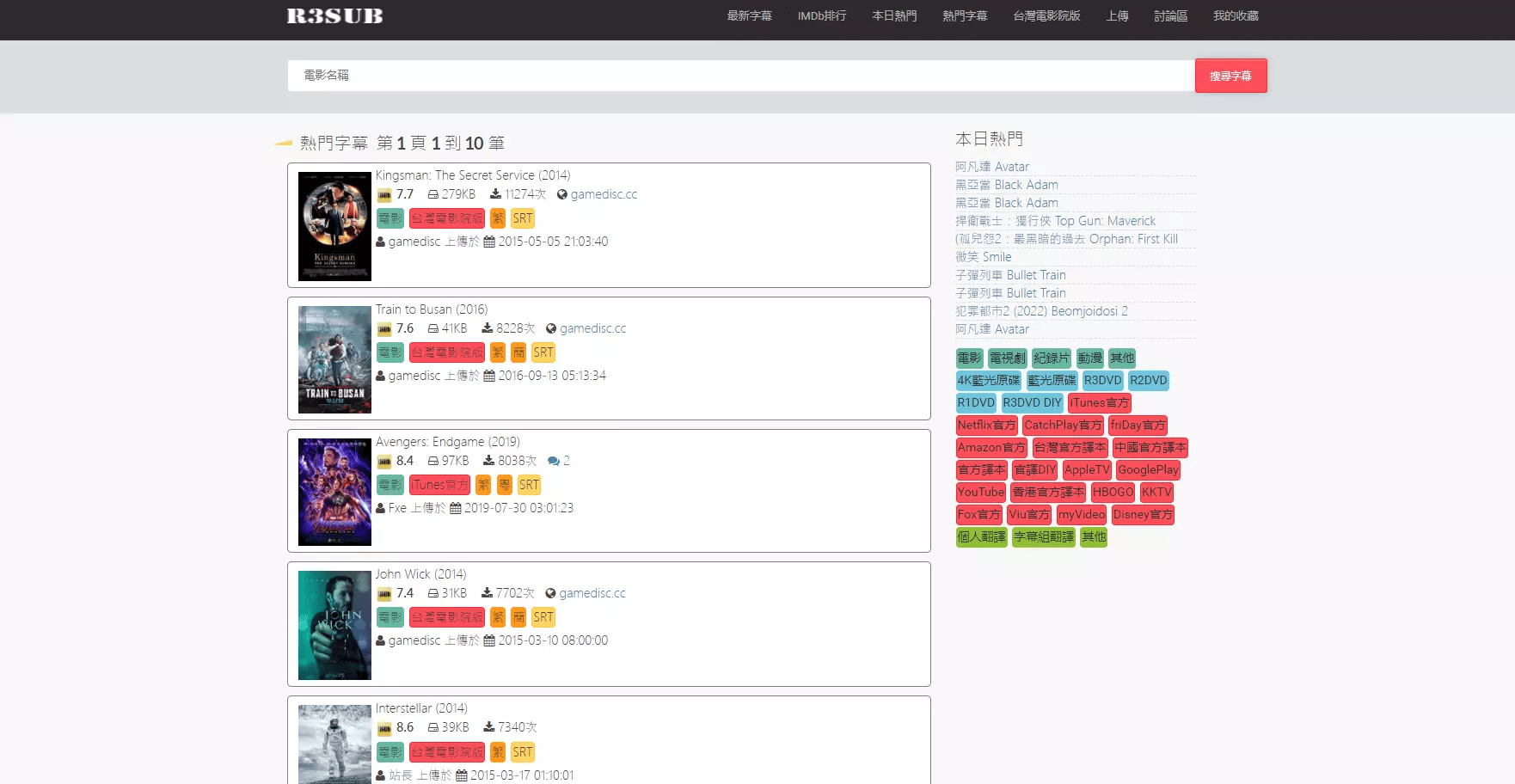The image size is (1515, 784).
Task: Open the 討論區 forum link
Action: point(1170,15)
